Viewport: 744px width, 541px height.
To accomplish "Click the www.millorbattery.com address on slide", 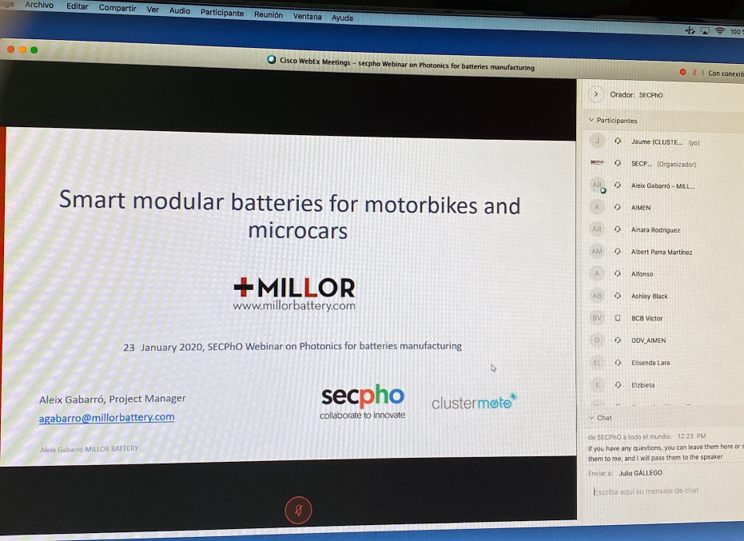I will coord(294,306).
